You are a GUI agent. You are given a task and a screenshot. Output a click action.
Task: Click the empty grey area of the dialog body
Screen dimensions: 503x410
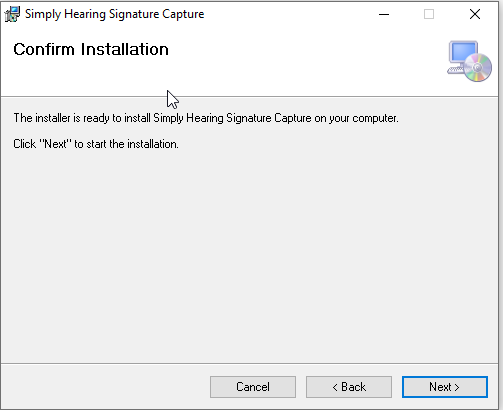(x=249, y=253)
